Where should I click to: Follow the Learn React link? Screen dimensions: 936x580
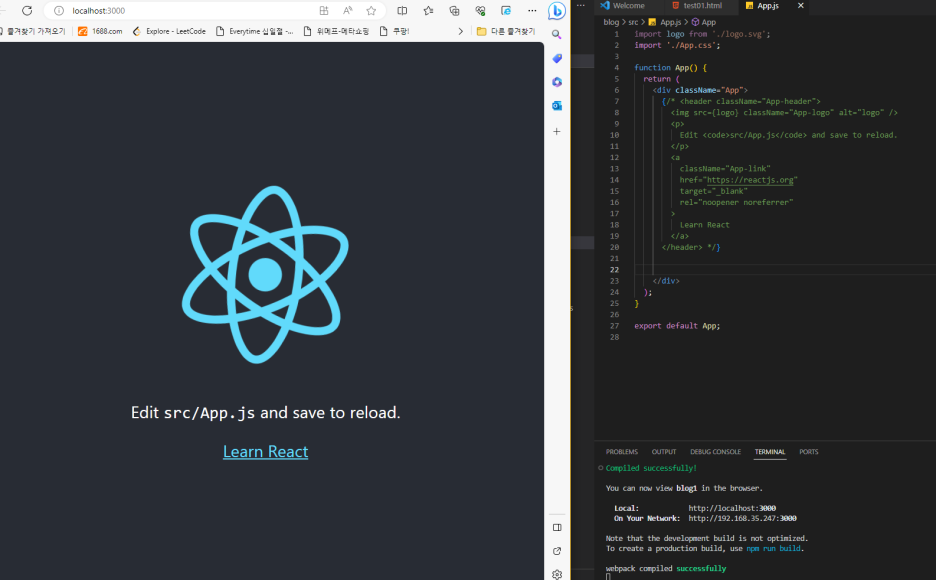click(266, 452)
